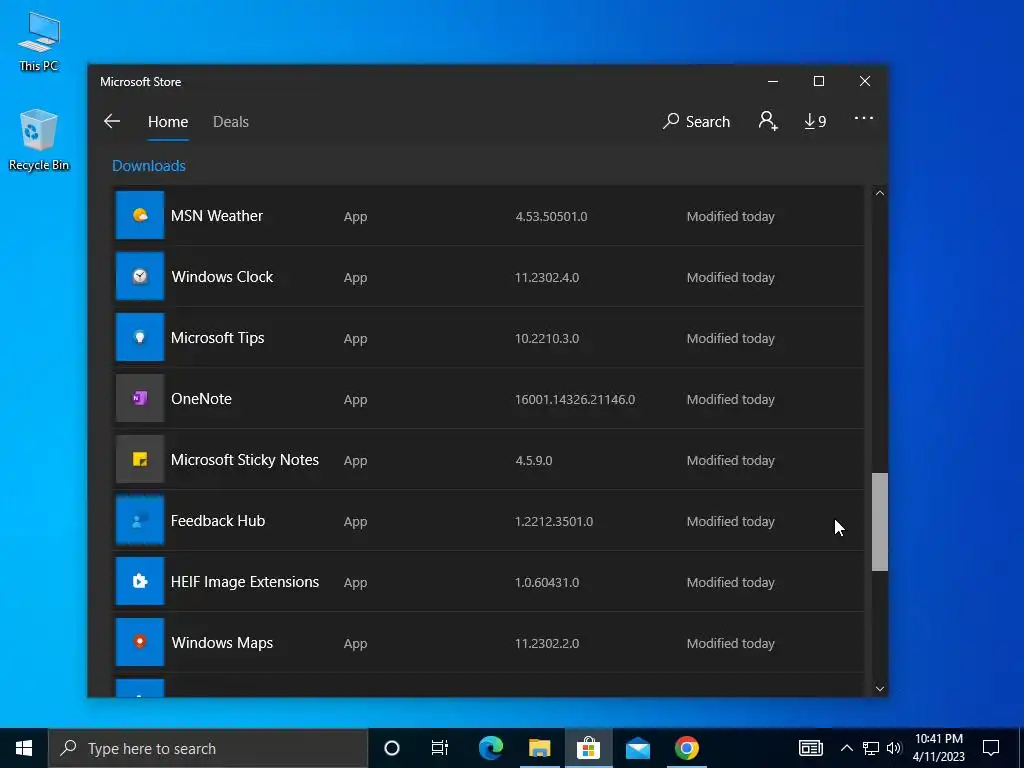The height and width of the screenshot is (768, 1024).
Task: Click the Windows Clock app name
Action: [222, 276]
